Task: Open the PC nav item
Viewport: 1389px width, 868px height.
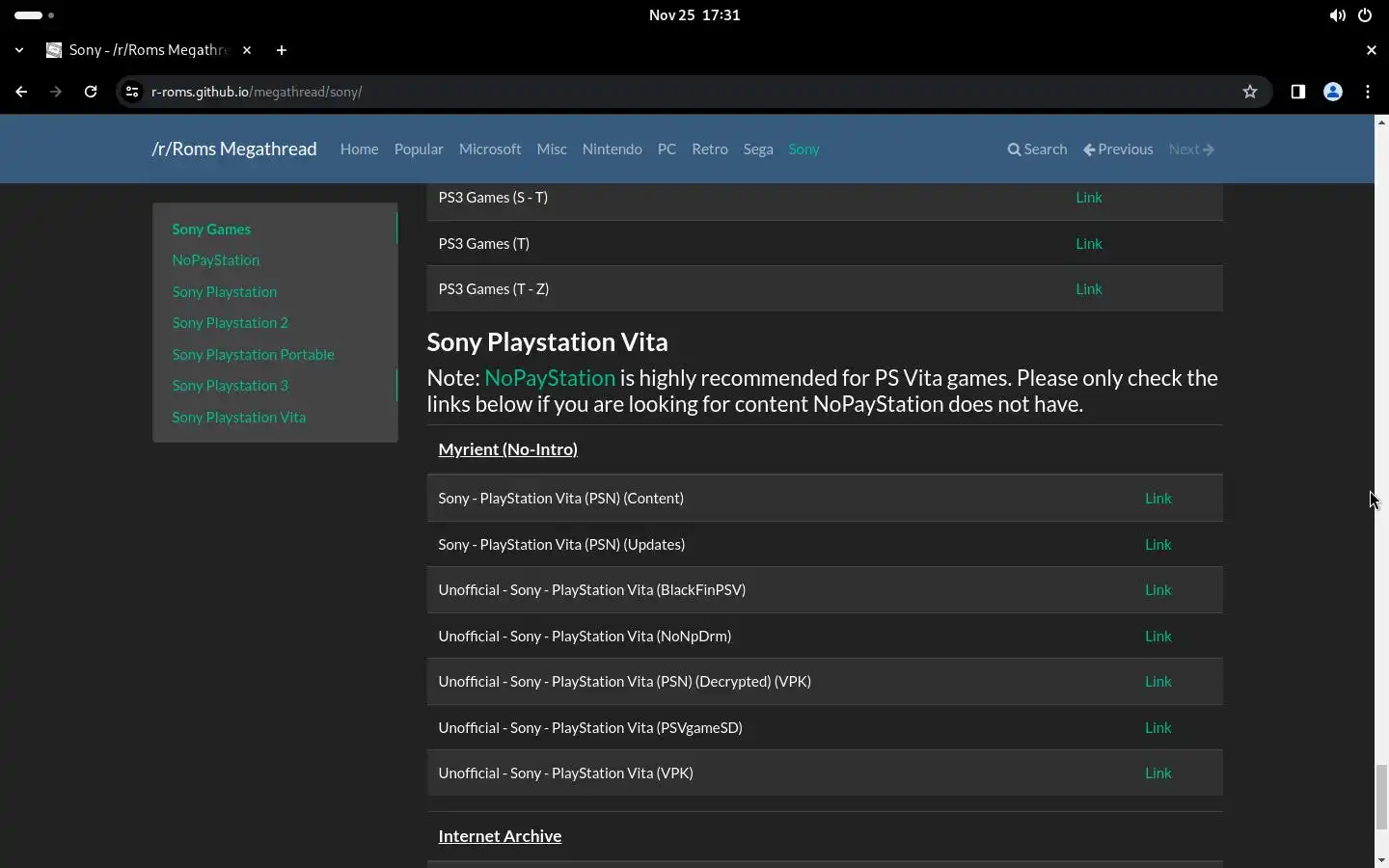Action: tap(667, 149)
